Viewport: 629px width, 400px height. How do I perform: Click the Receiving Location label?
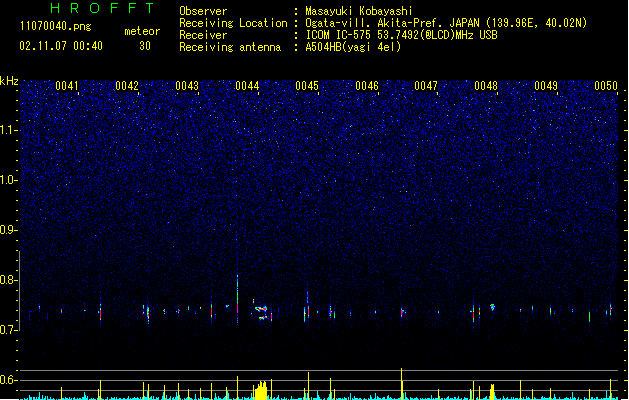(x=233, y=23)
